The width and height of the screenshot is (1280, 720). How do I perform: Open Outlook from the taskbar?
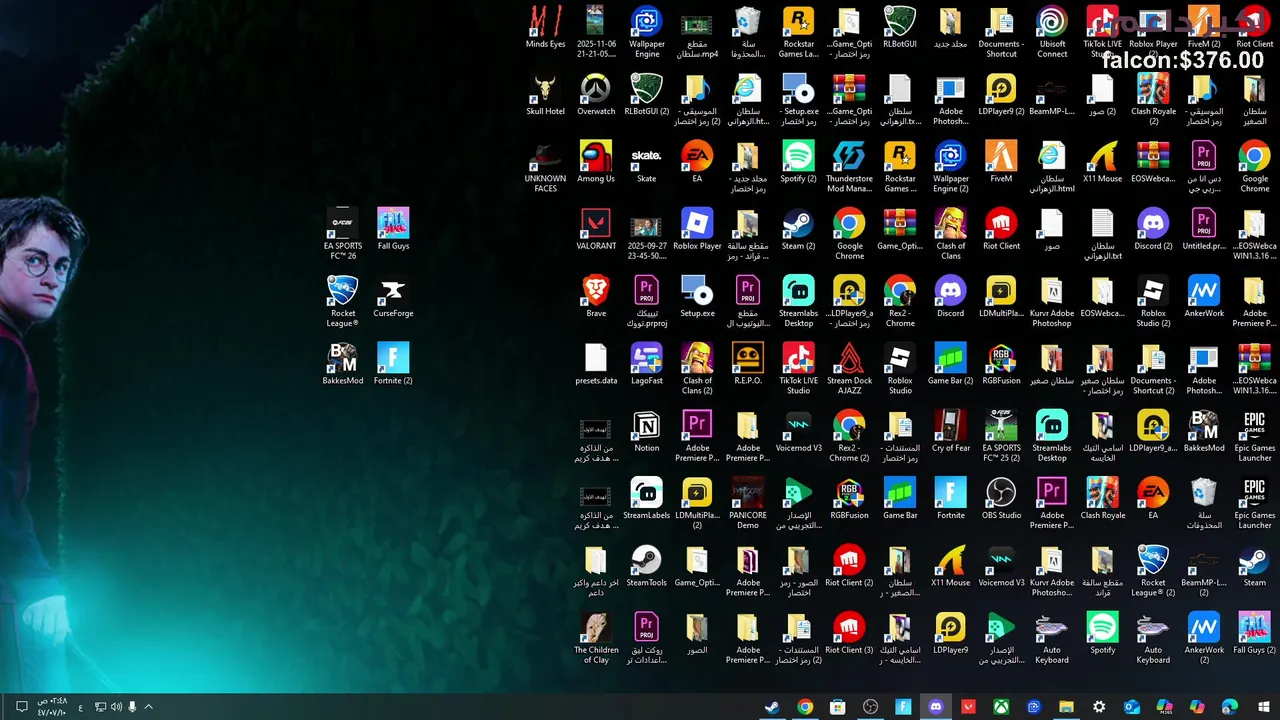[x=1132, y=707]
